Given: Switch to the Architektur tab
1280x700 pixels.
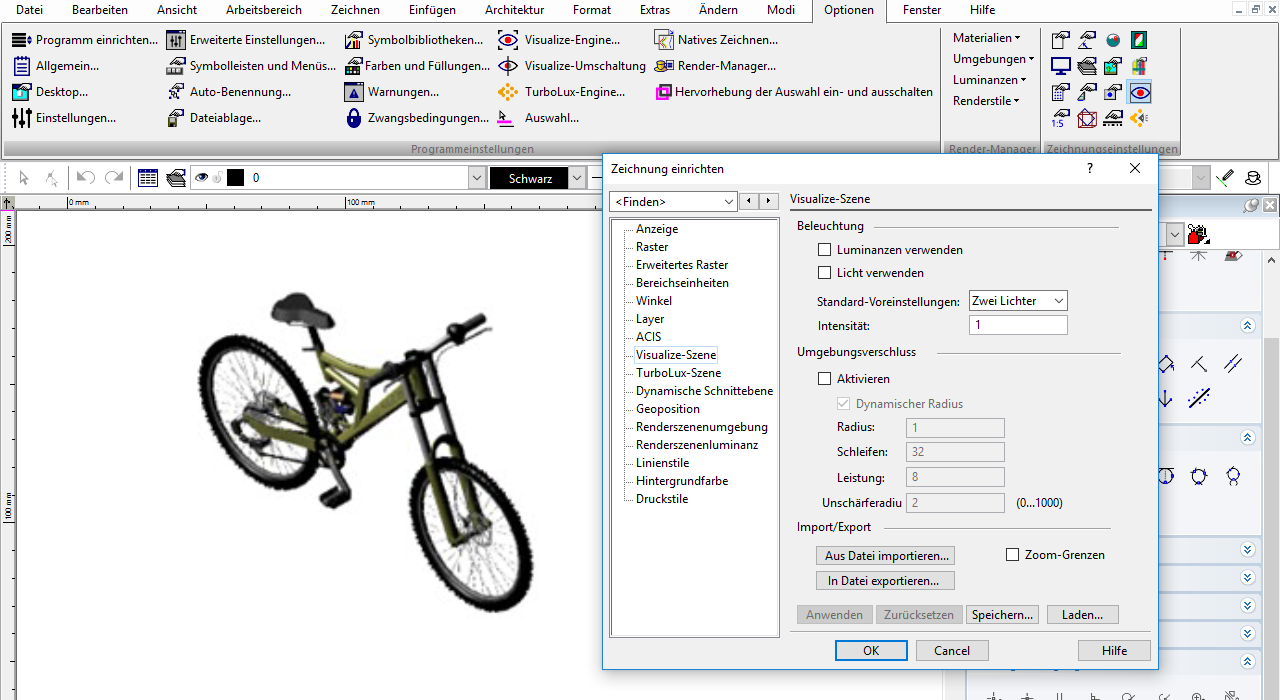Looking at the screenshot, I should click(514, 10).
